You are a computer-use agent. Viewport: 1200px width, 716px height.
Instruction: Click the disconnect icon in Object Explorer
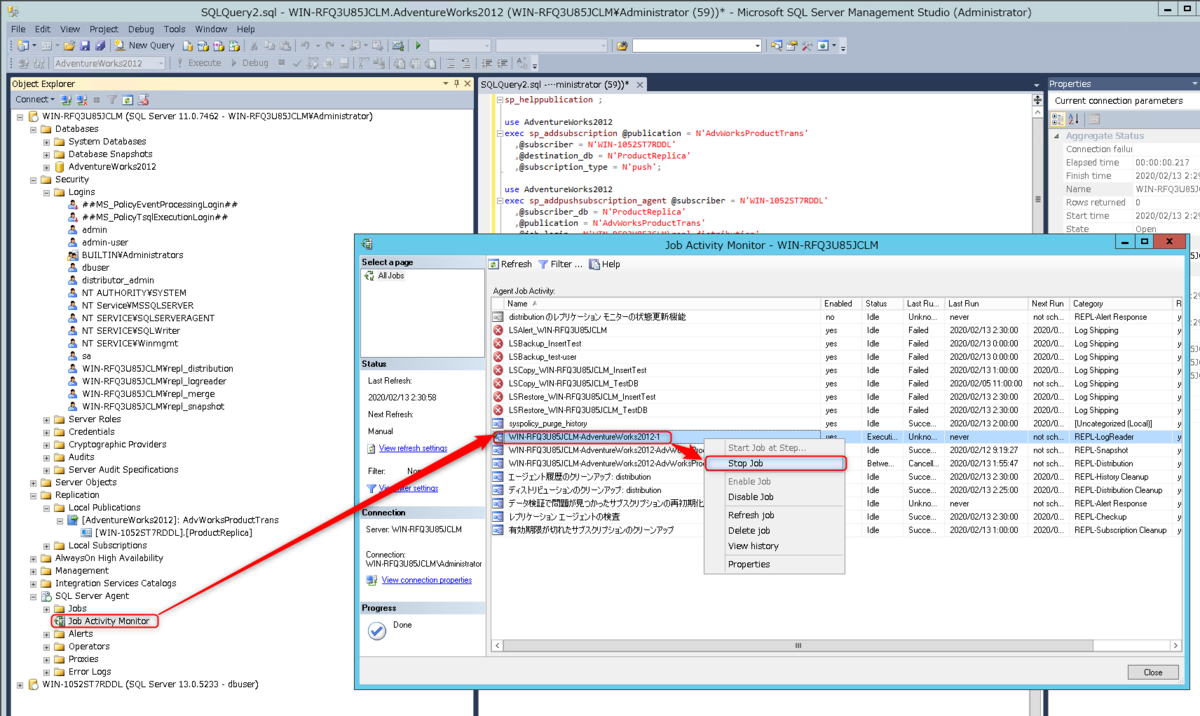[81, 100]
